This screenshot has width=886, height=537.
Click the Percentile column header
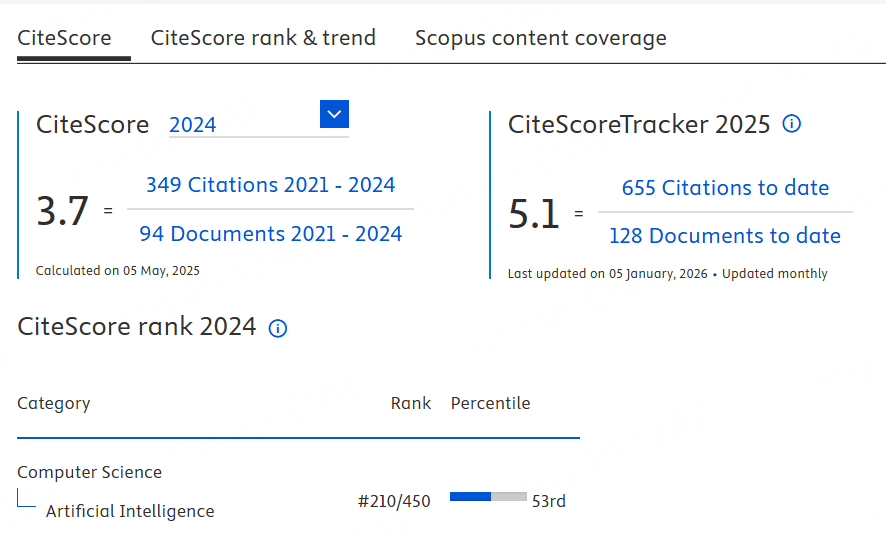click(x=490, y=403)
